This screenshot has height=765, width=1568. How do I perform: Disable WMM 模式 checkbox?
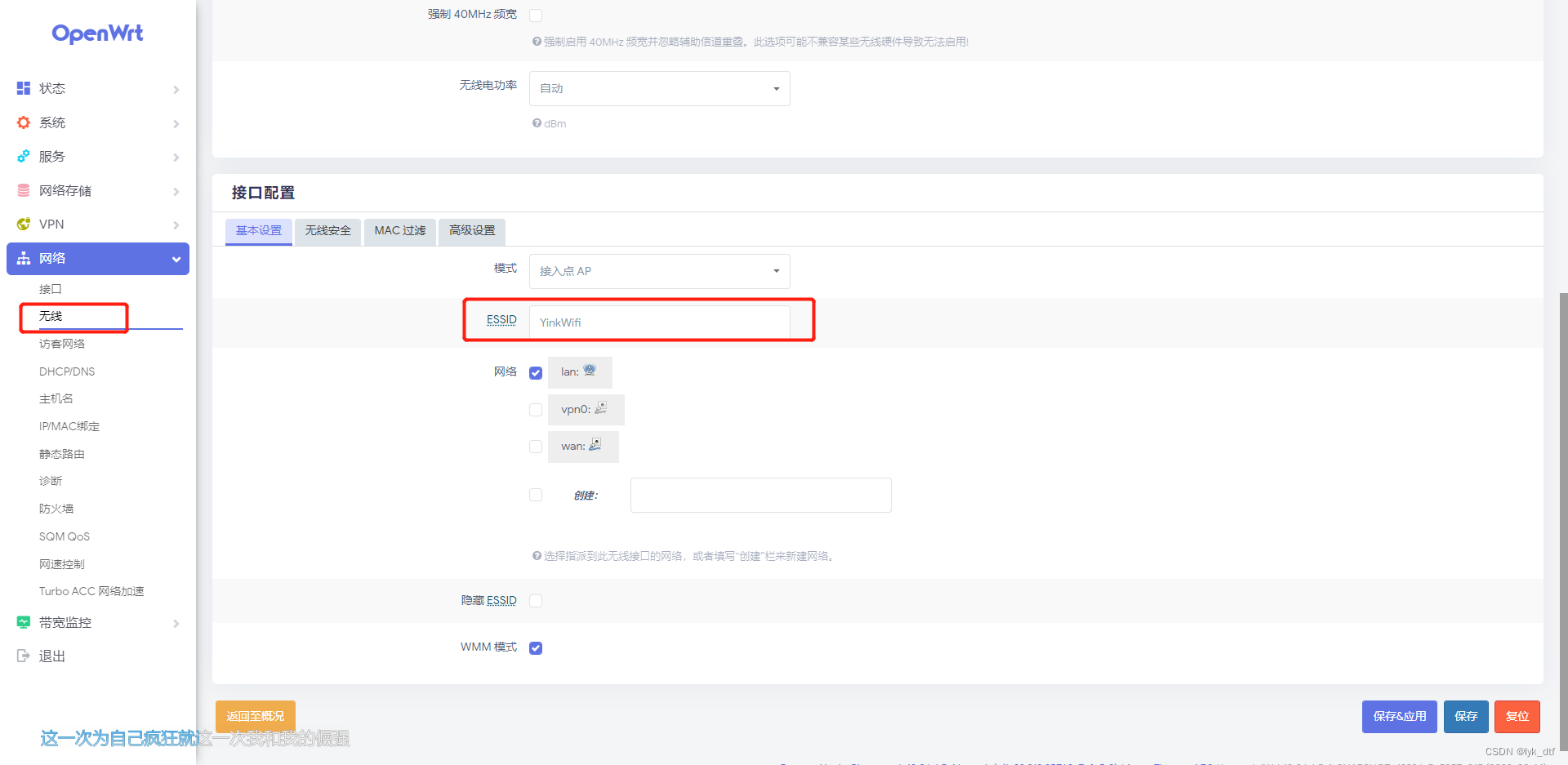536,647
